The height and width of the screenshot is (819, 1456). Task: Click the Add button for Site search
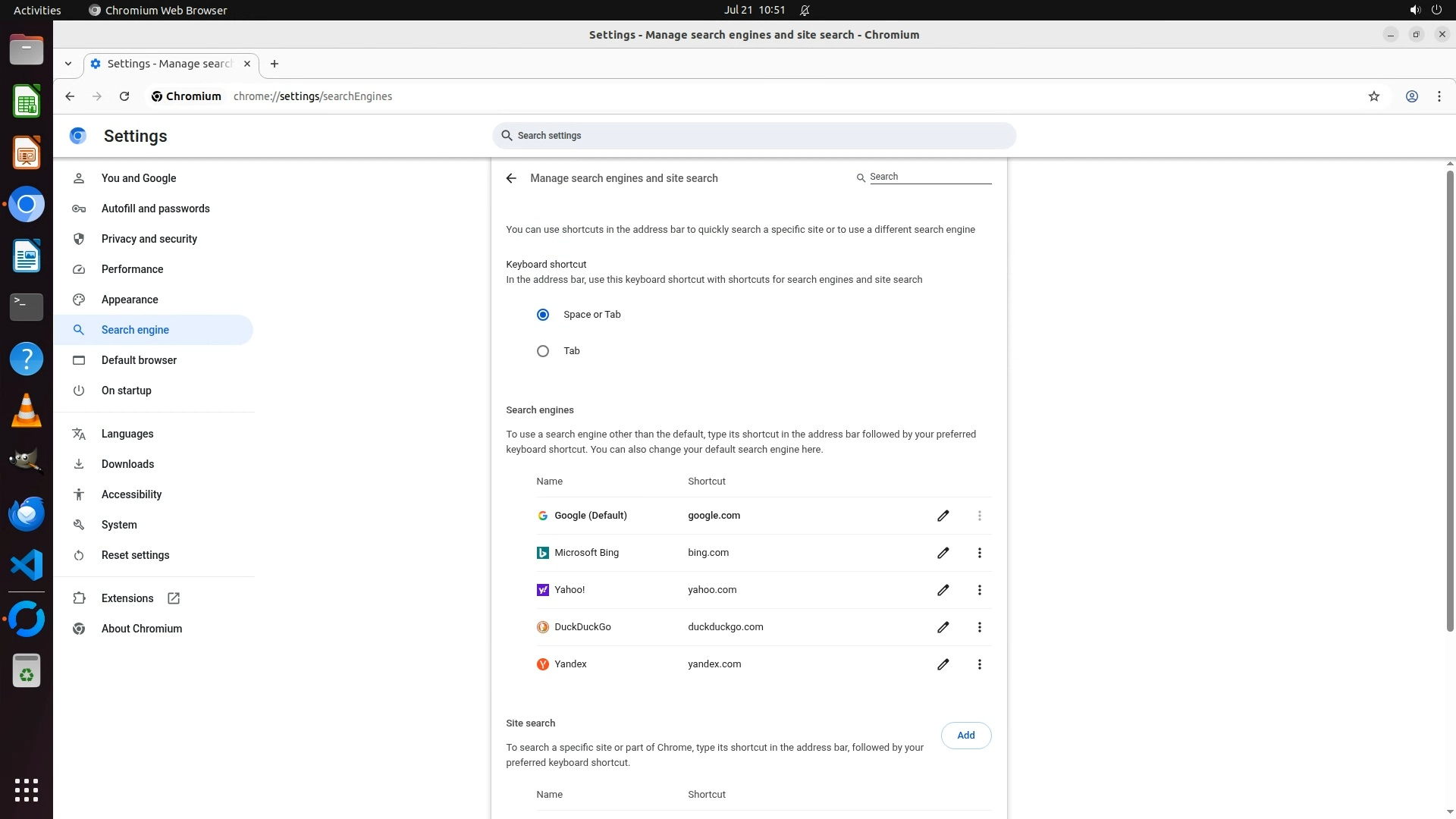pos(965,736)
